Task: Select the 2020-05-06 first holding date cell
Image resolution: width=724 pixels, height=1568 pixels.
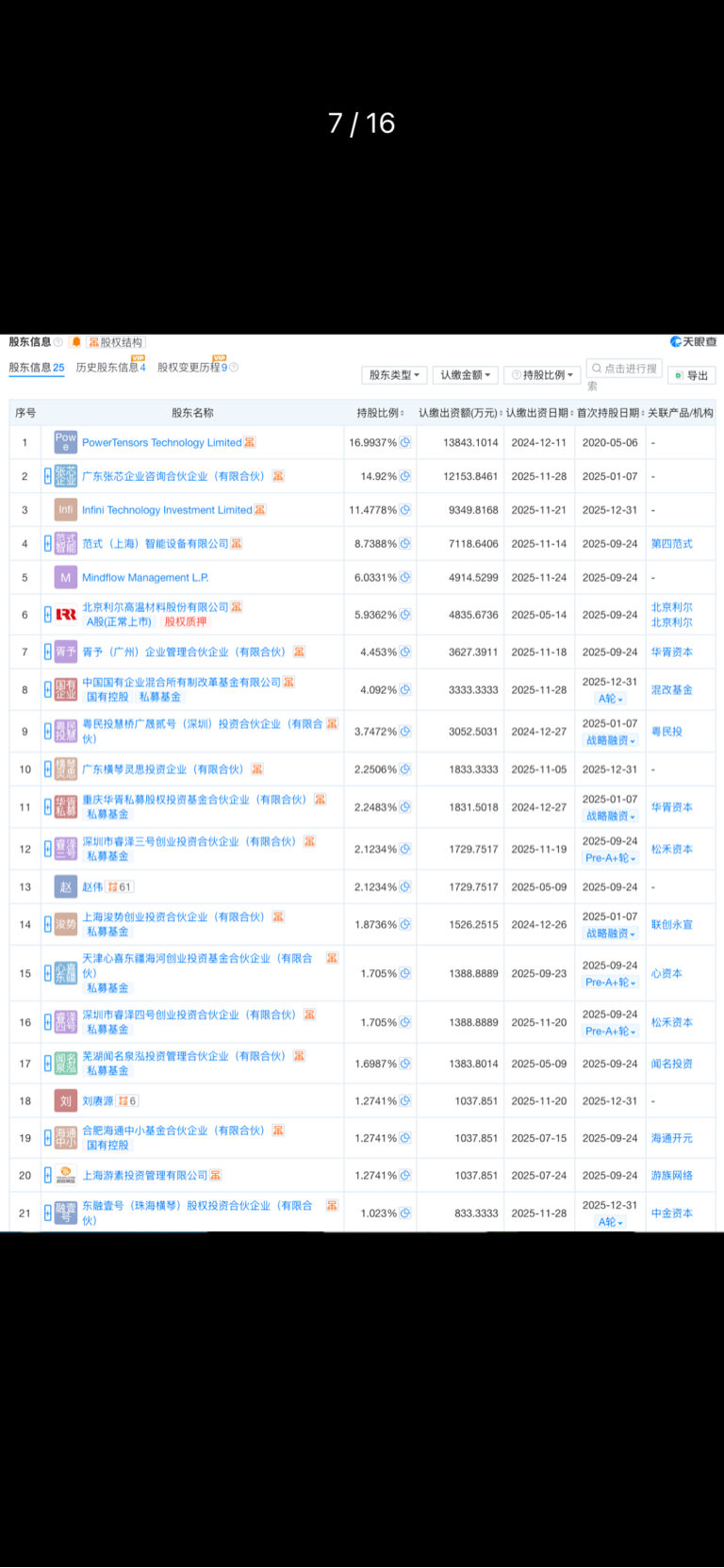Action: (x=610, y=442)
